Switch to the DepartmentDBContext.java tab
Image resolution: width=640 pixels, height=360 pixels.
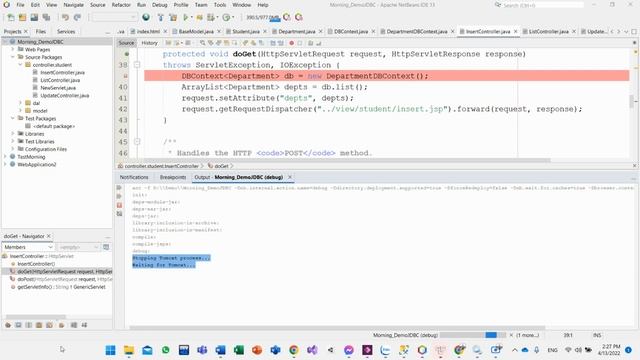(417, 31)
